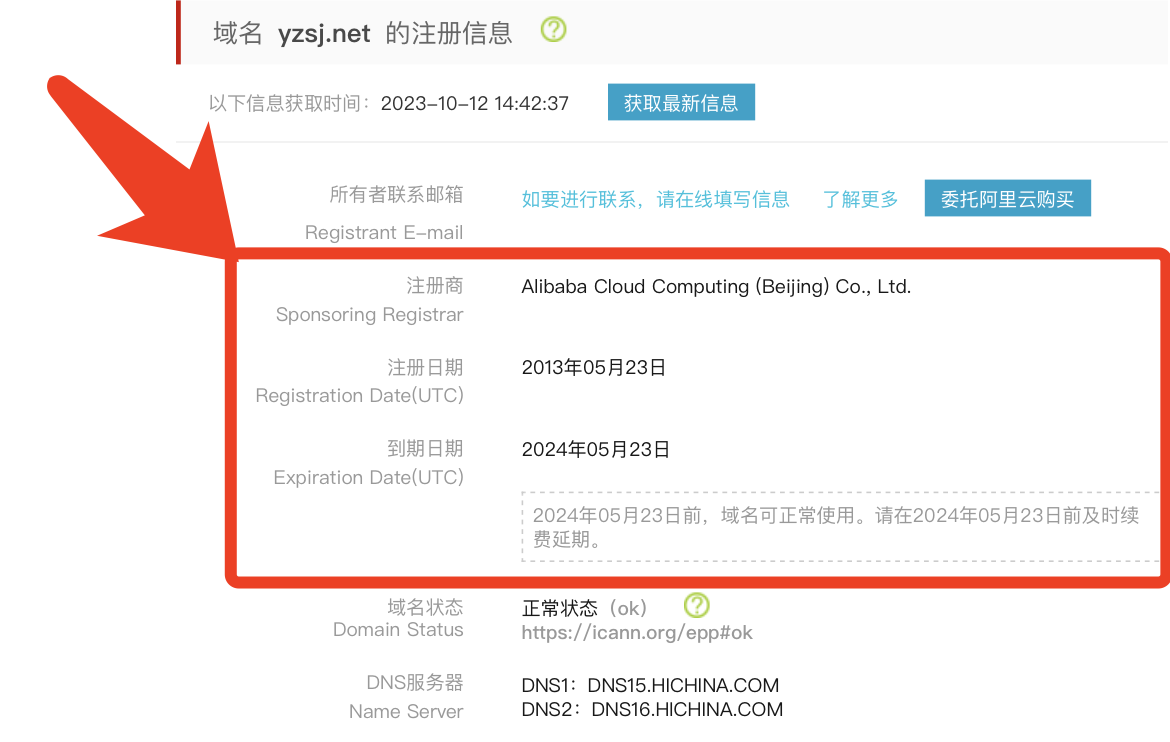Click the help icon beside the 注册信息 heading
The width and height of the screenshot is (1170, 742).
pos(553,30)
